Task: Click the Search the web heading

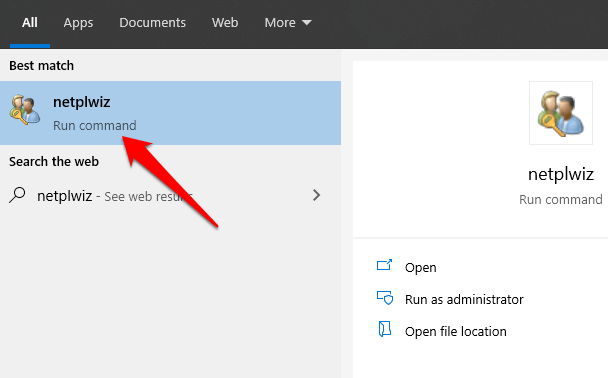Action: [54, 161]
